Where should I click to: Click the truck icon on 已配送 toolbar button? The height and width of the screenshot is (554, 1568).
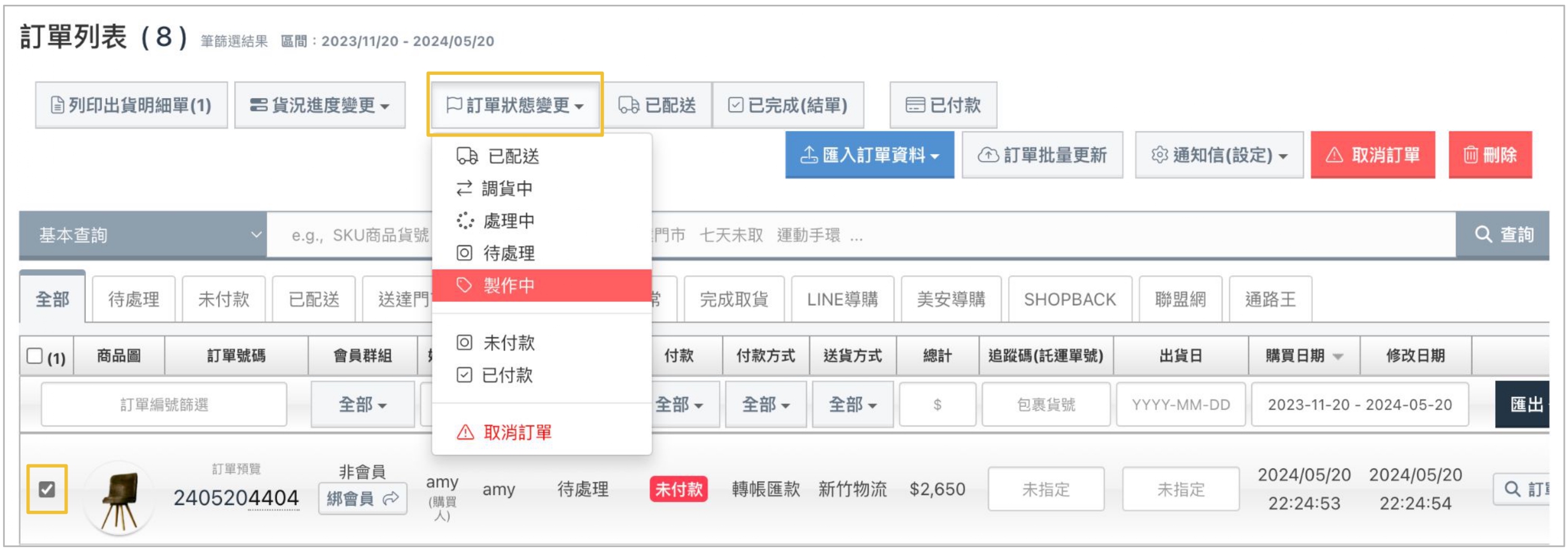pos(628,105)
